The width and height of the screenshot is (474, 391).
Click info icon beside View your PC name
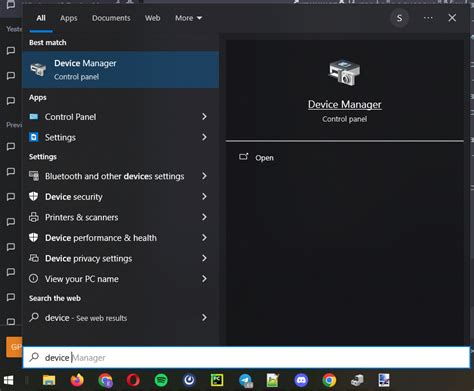point(33,279)
